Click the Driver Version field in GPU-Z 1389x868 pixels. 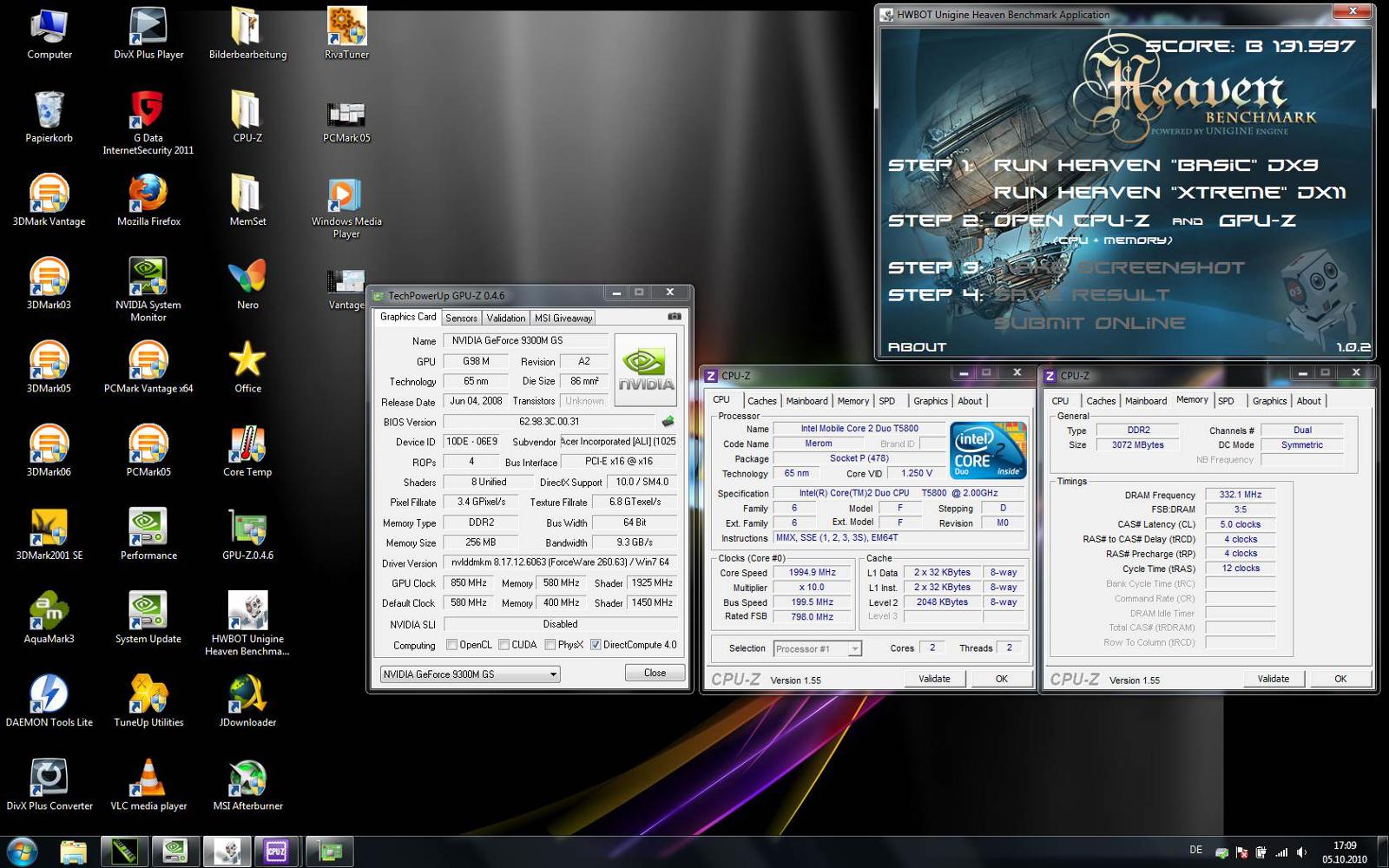(560, 562)
